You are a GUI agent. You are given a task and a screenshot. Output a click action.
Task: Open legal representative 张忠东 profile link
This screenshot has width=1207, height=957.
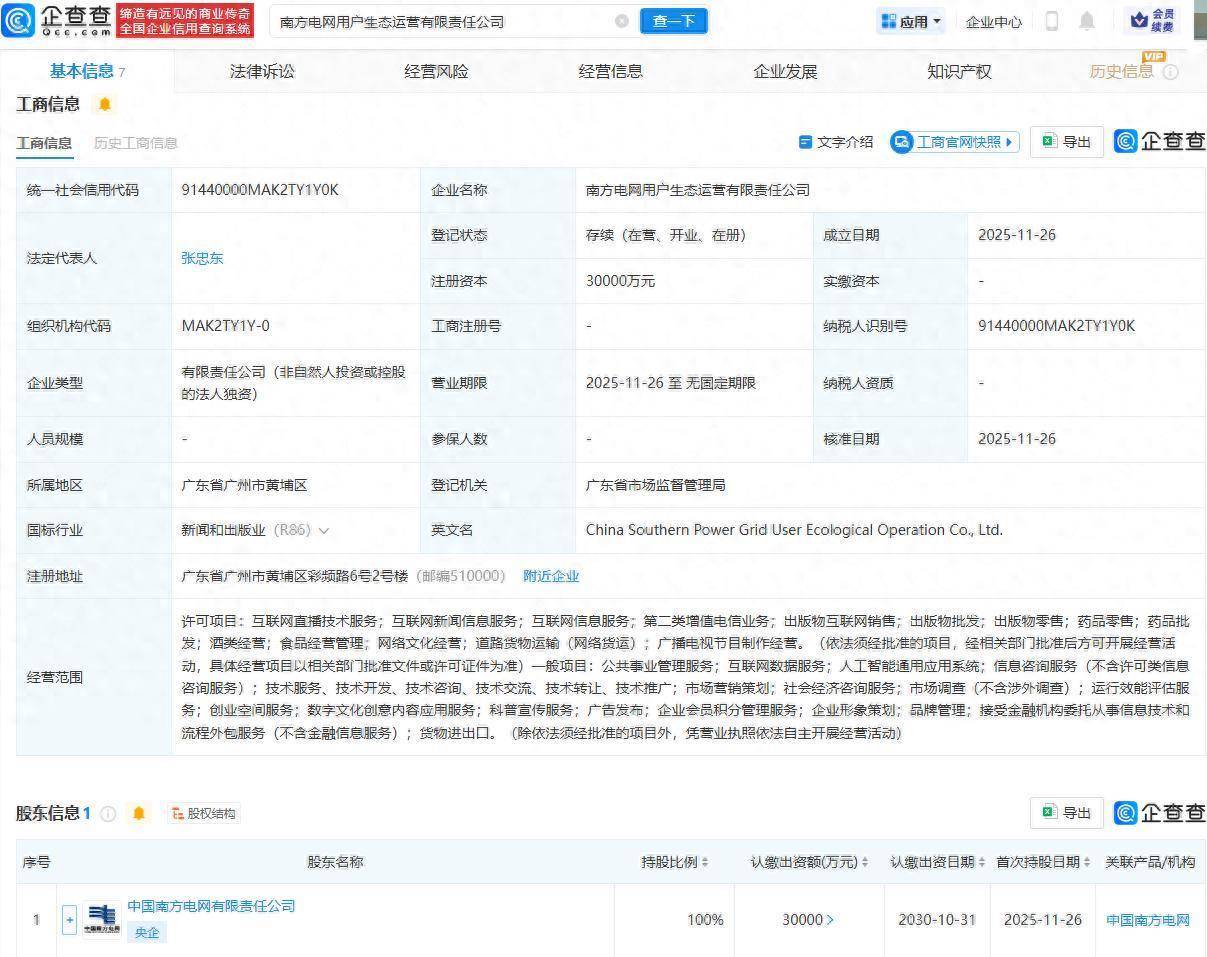202,257
